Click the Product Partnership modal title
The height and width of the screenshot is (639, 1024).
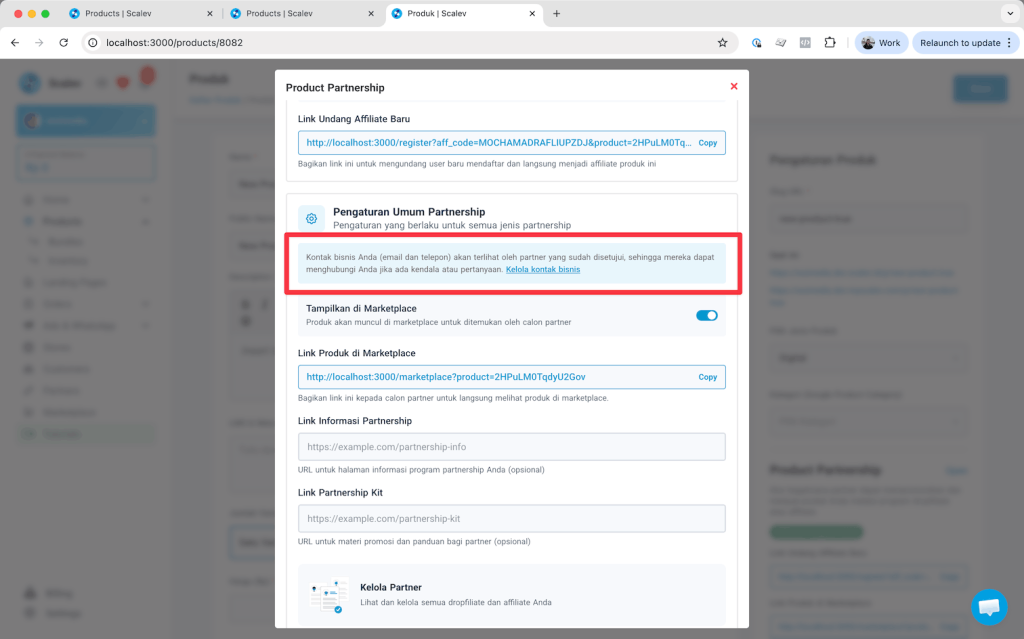pos(335,88)
